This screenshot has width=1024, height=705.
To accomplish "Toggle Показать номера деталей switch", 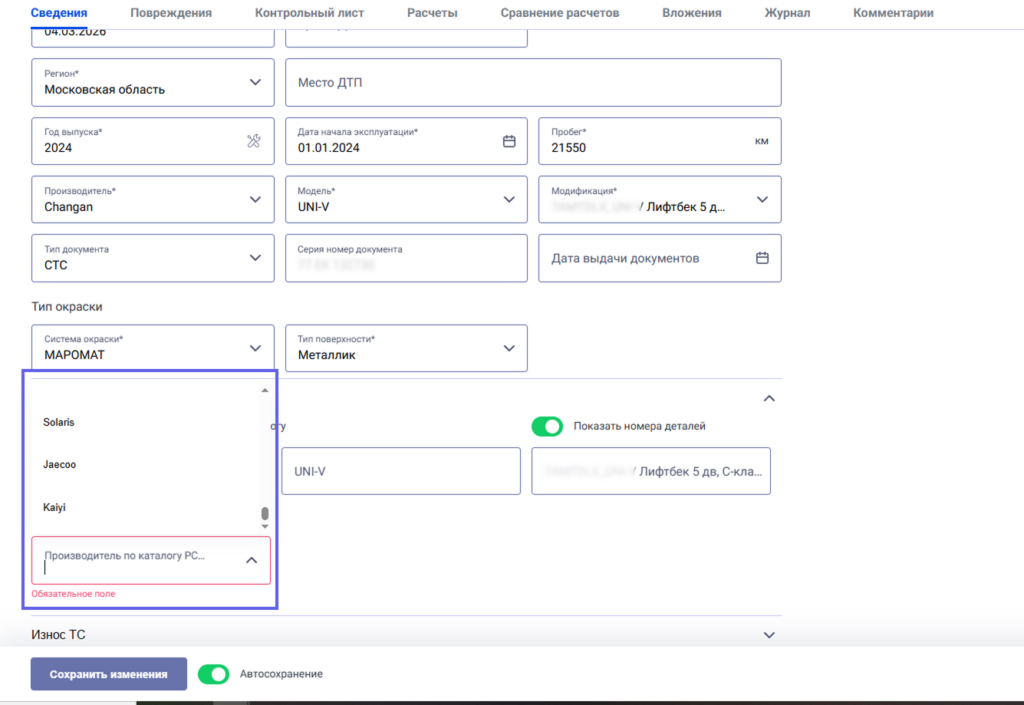I will point(547,426).
